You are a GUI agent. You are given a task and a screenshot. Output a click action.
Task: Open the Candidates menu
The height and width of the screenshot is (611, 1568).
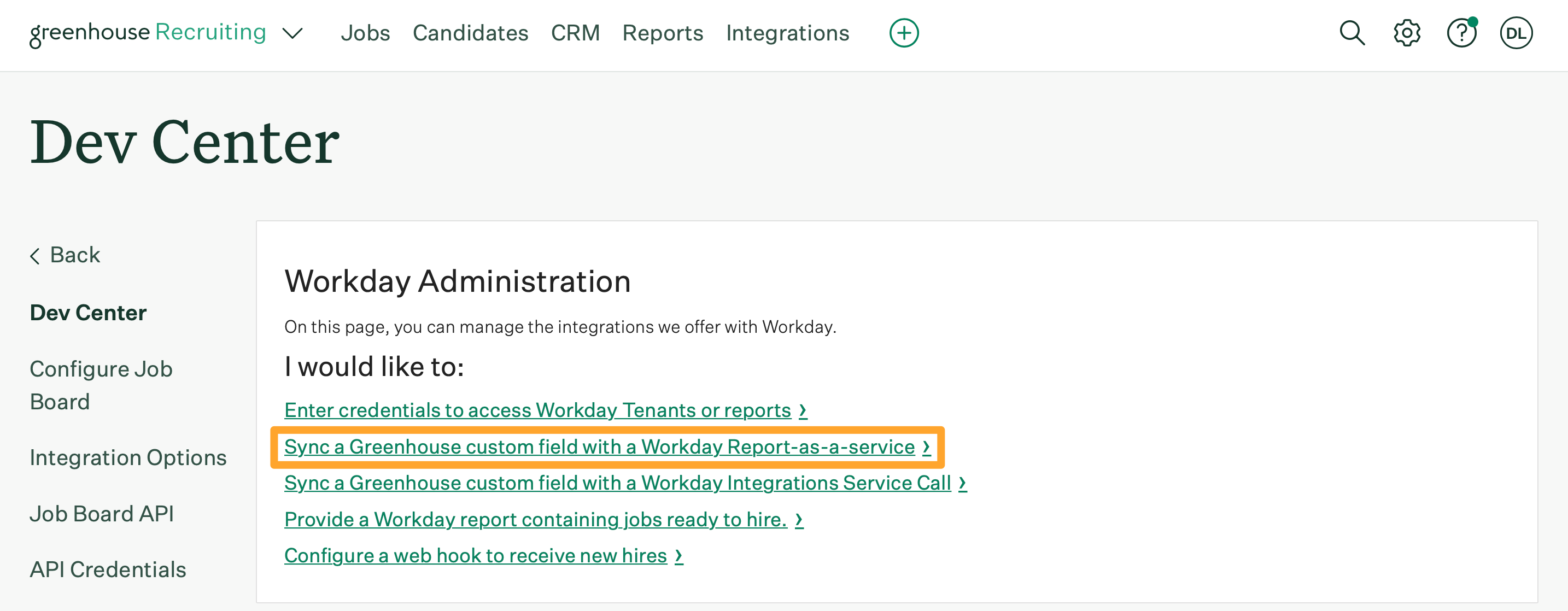coord(471,33)
